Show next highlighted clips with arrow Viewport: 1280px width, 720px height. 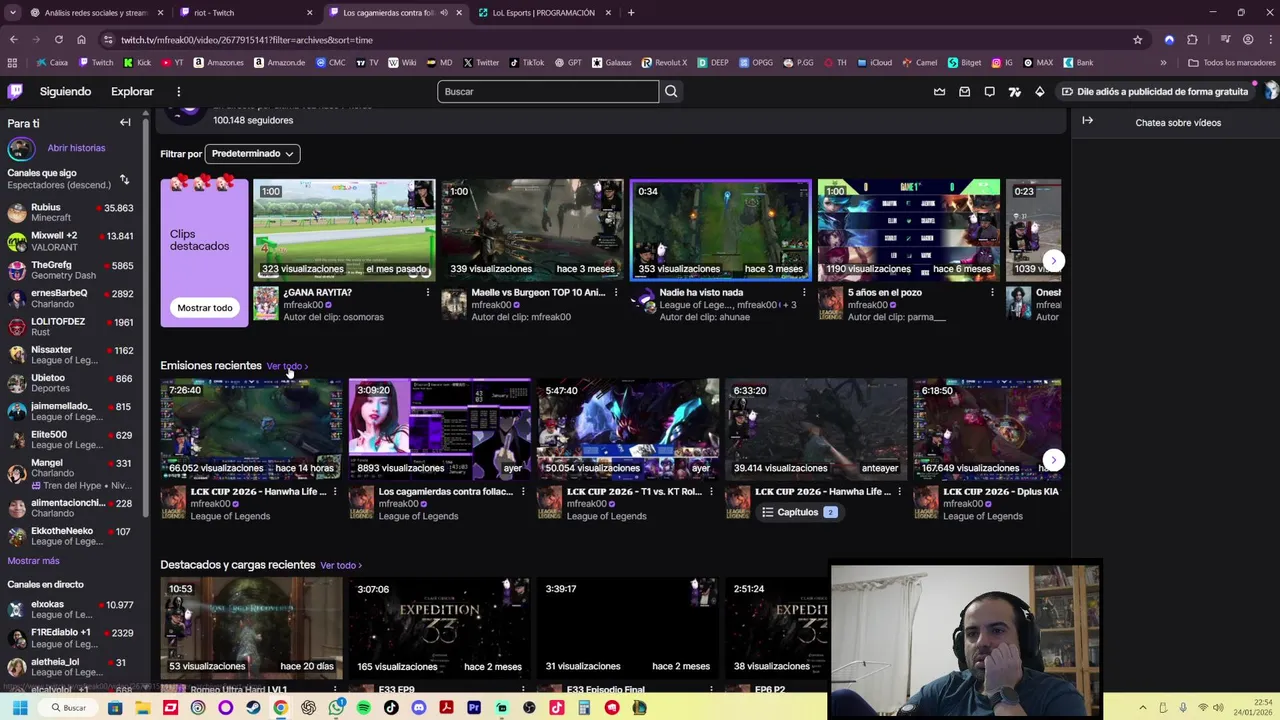click(1053, 260)
